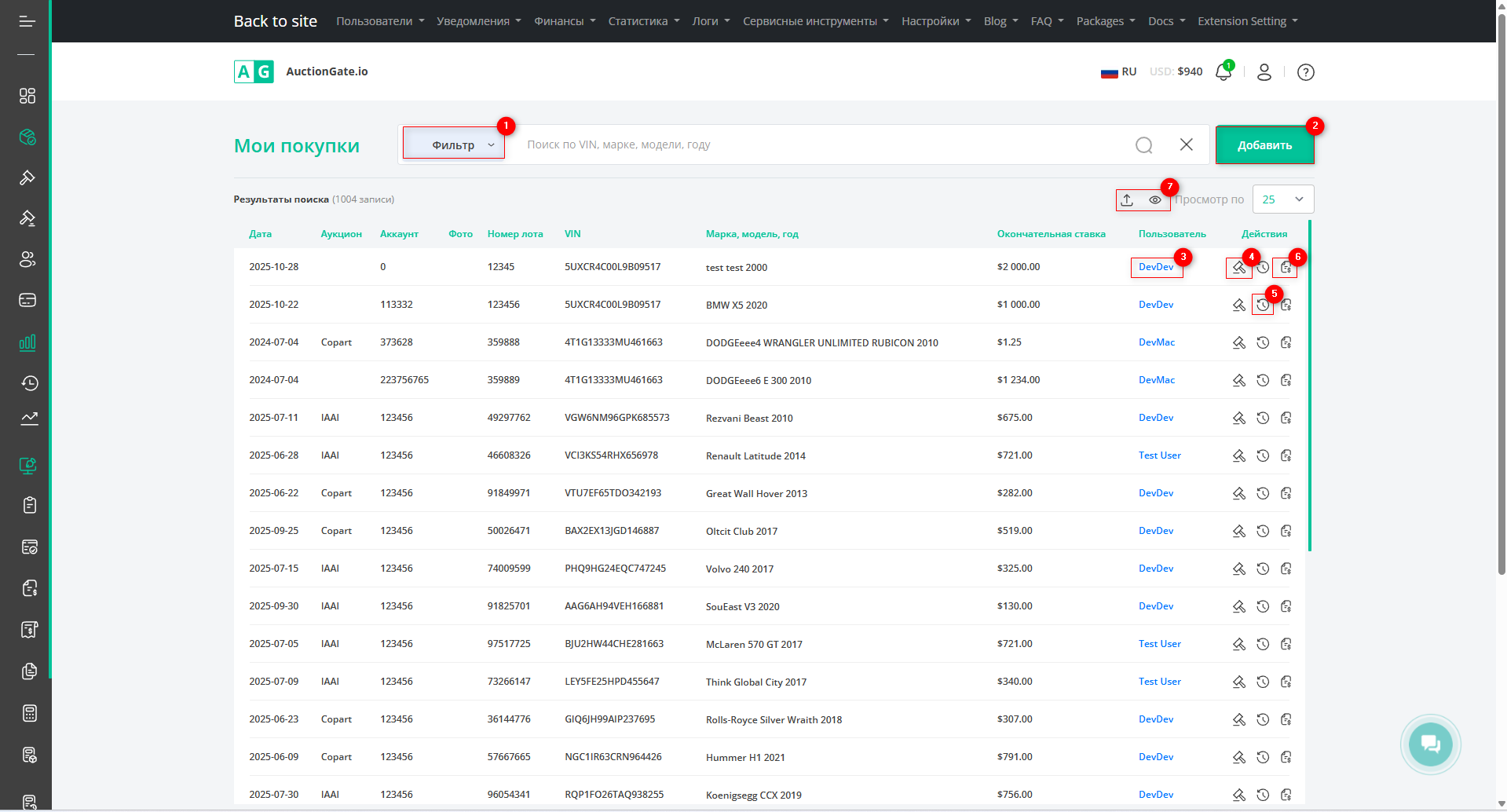Viewport: 1507px width, 812px height.
Task: Click the search magnifier icon
Action: pos(1143,145)
